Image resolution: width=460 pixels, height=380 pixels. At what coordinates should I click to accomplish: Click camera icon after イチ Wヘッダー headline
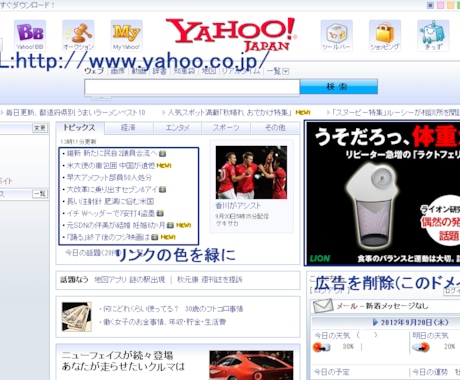pos(160,213)
